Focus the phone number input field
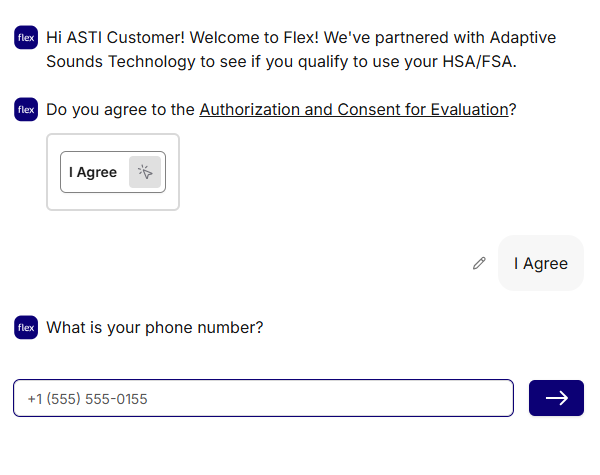 click(263, 398)
